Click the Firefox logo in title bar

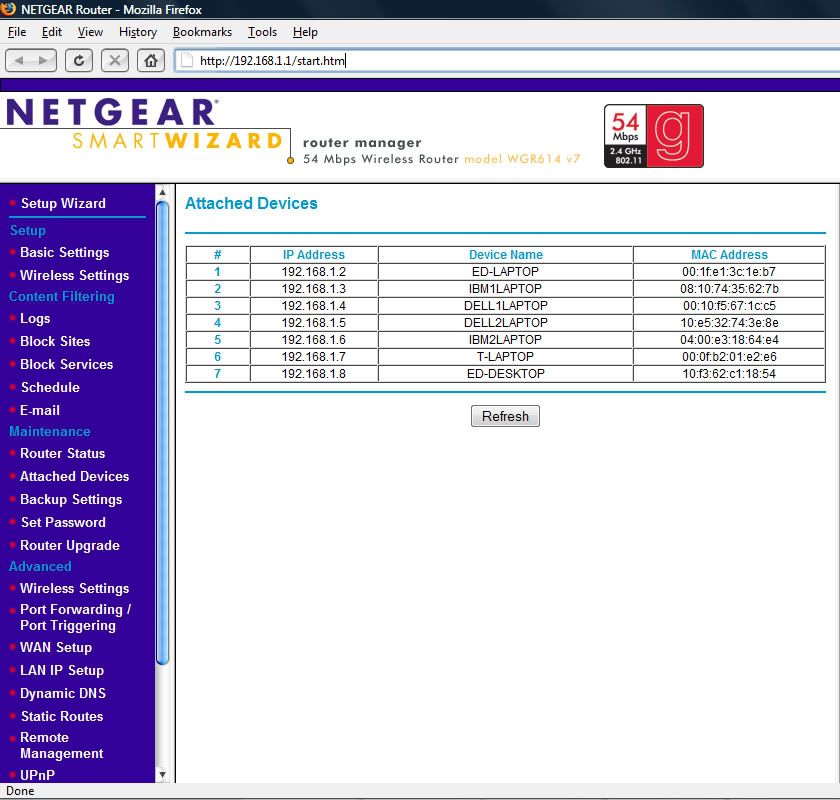9,9
